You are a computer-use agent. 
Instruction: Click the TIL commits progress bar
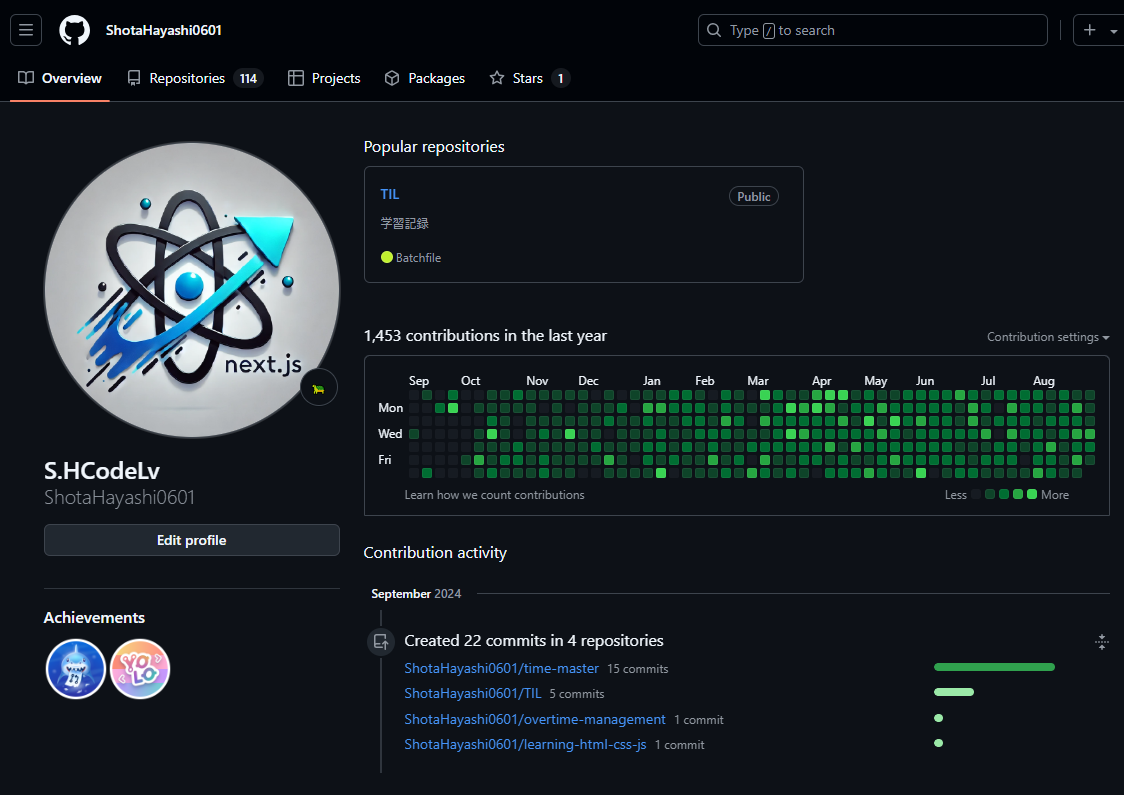(x=954, y=692)
